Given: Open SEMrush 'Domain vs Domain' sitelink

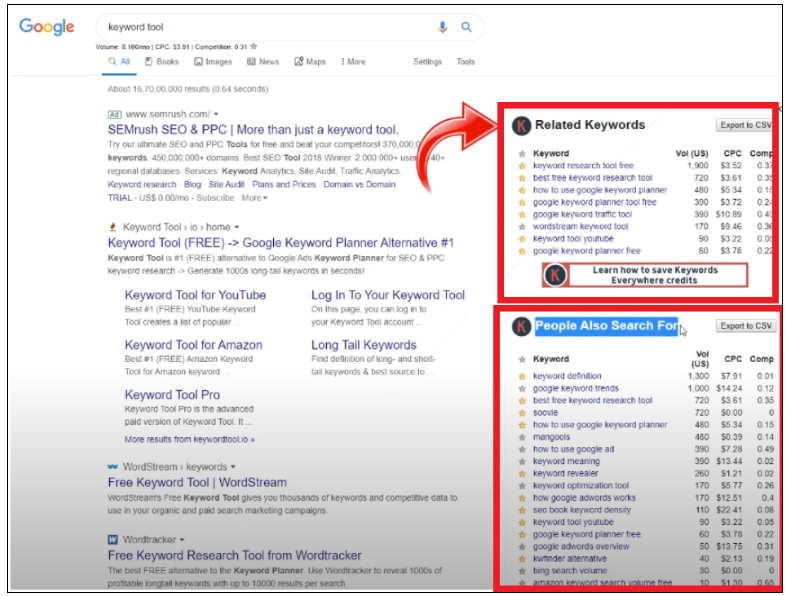Looking at the screenshot, I should click(x=359, y=184).
